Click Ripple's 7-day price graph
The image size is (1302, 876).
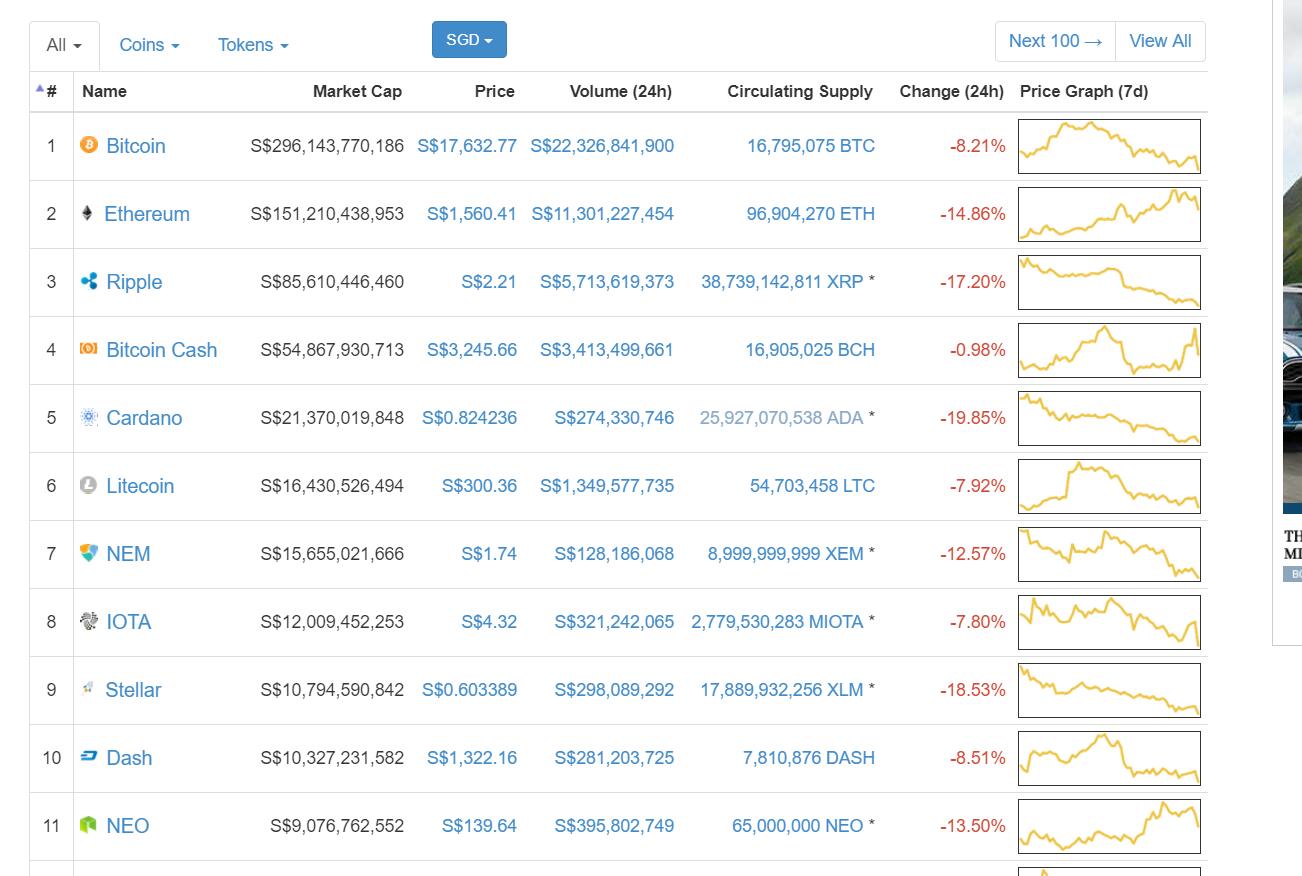(1109, 282)
